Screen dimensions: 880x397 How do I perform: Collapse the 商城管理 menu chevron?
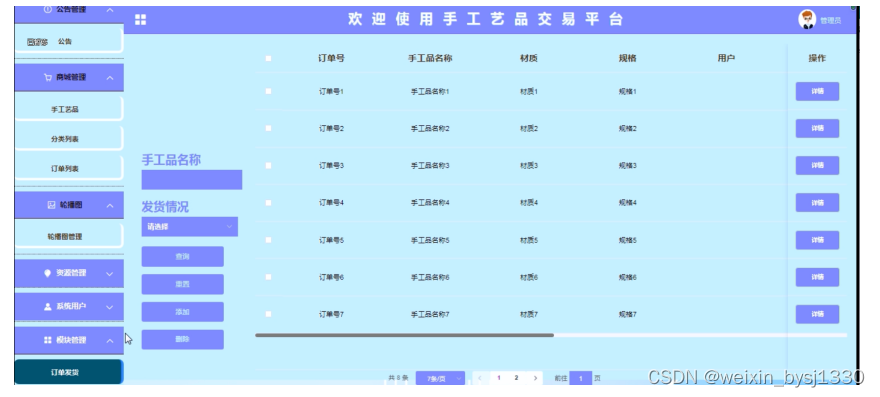coord(110,77)
